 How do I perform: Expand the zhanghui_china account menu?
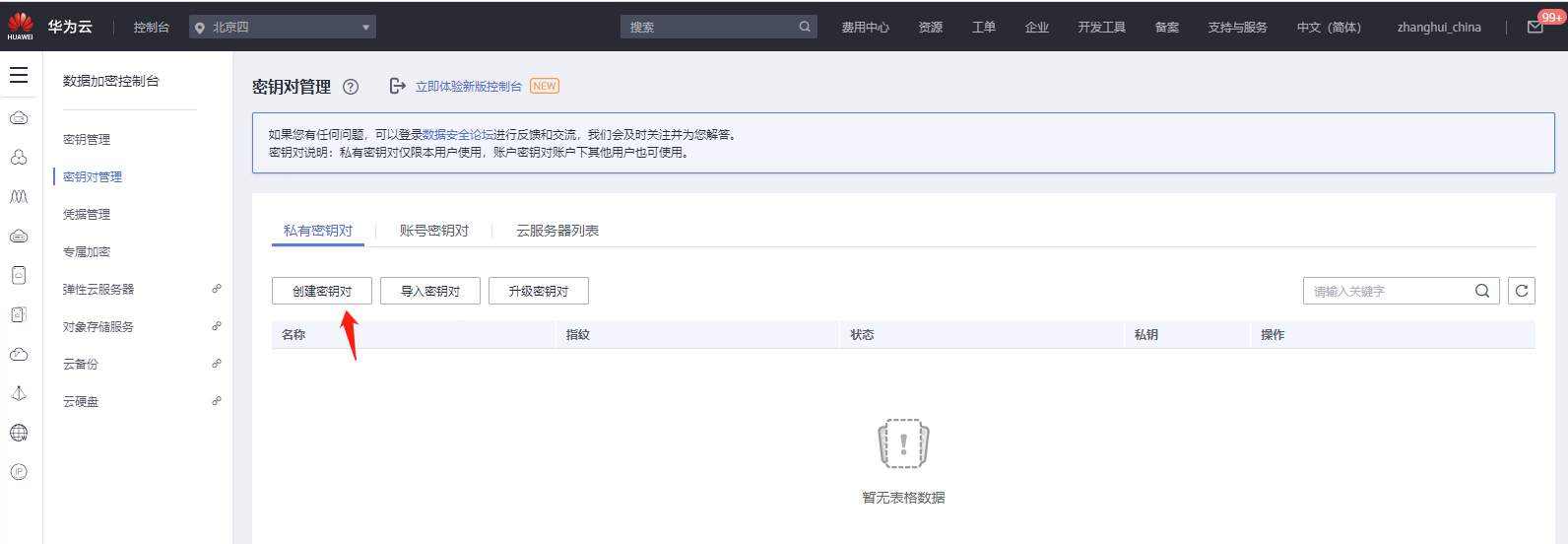point(1438,28)
